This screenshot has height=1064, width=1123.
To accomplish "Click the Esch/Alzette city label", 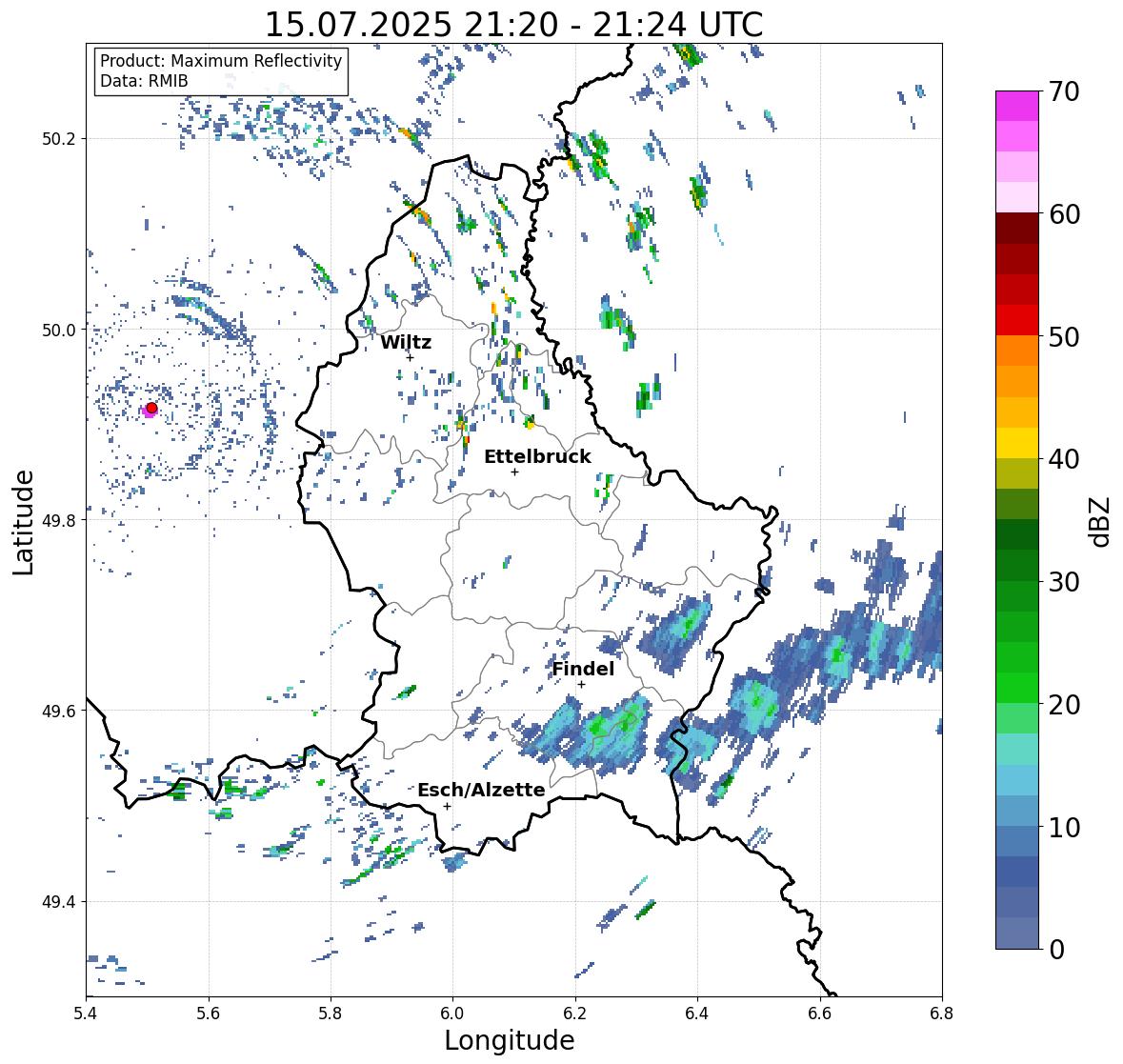I will click(481, 790).
